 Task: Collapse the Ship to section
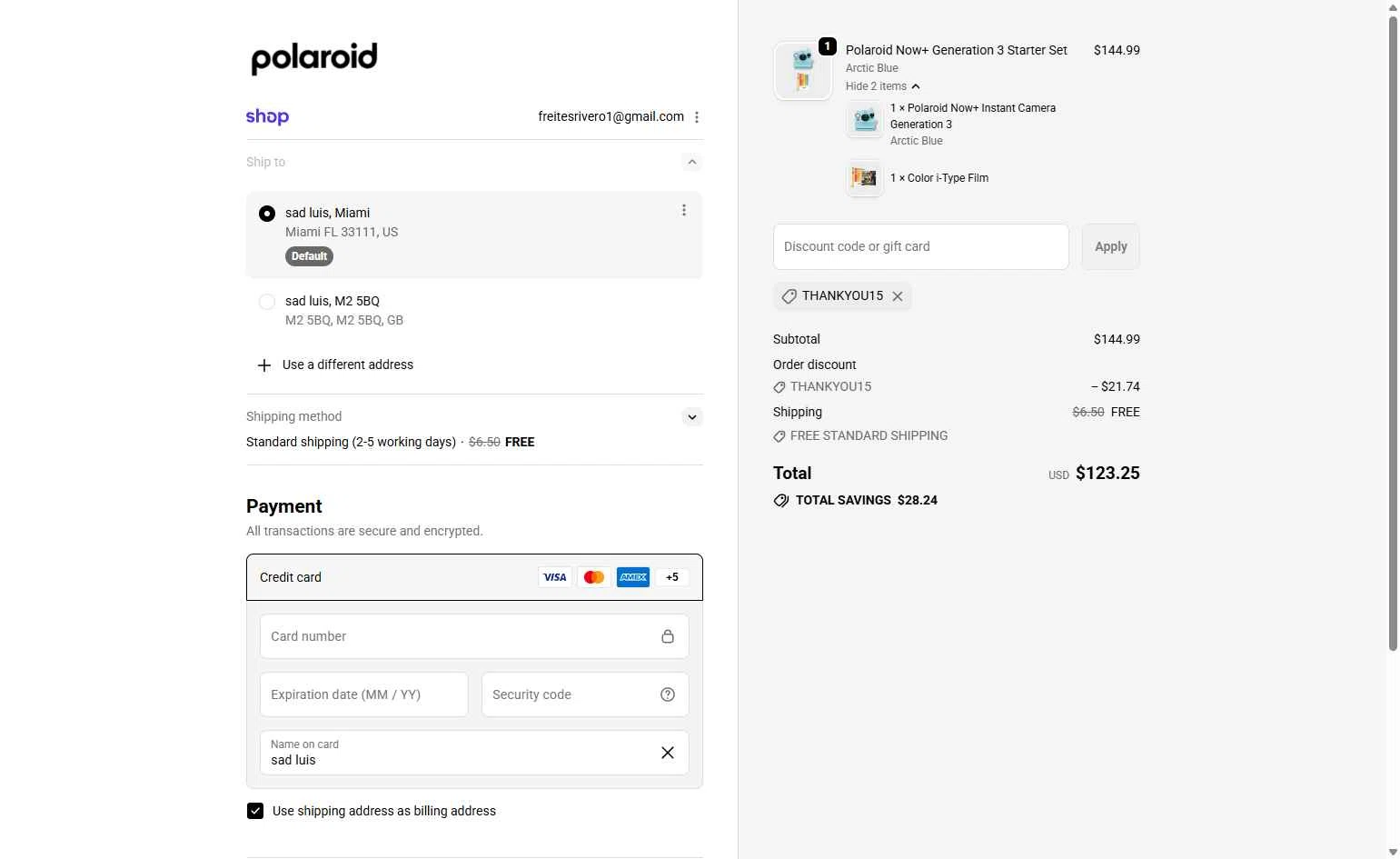click(692, 162)
